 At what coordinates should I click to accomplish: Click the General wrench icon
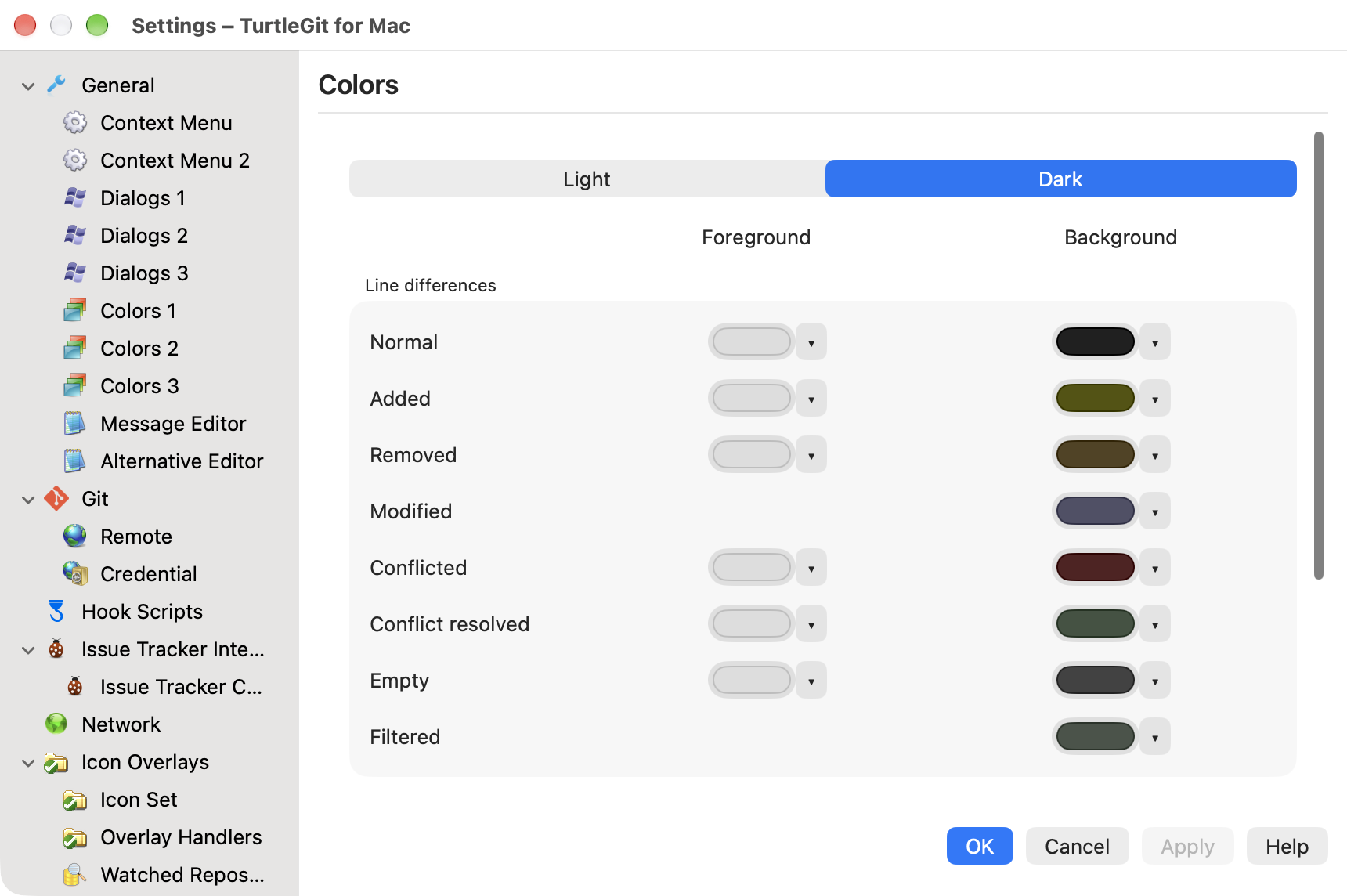pyautogui.click(x=56, y=85)
